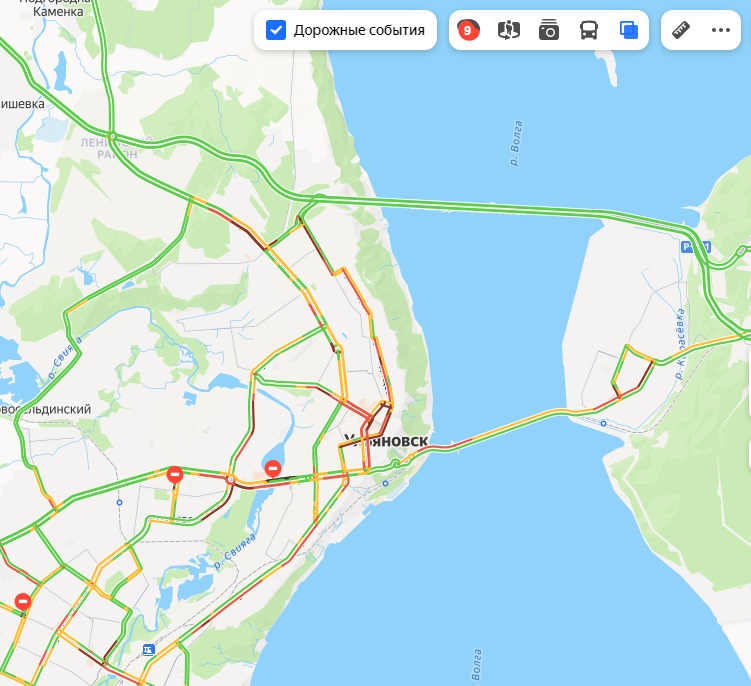Click the railway stop near the river port

[x=386, y=484]
